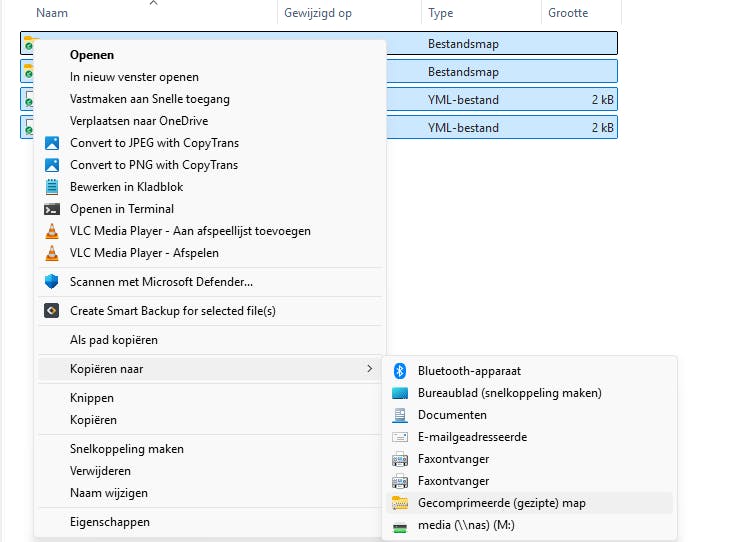The height and width of the screenshot is (542, 744).
Task: Select Eigenschappen in the context menu
Action: pyautogui.click(x=110, y=522)
